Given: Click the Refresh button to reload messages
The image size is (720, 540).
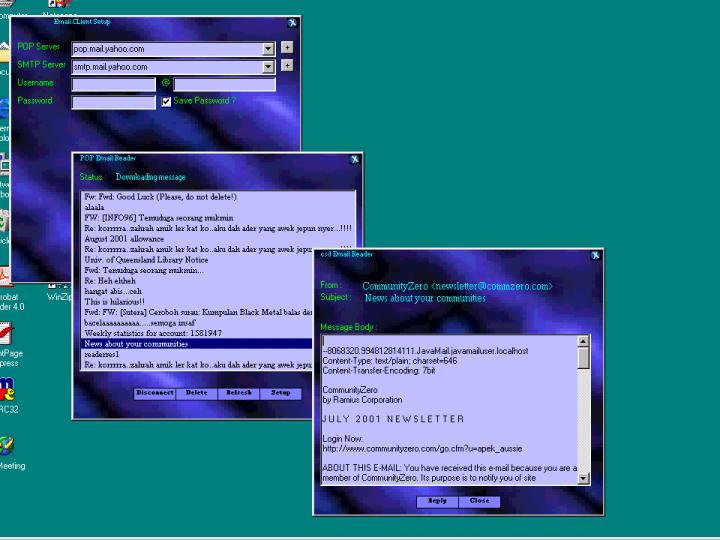Looking at the screenshot, I should (238, 393).
